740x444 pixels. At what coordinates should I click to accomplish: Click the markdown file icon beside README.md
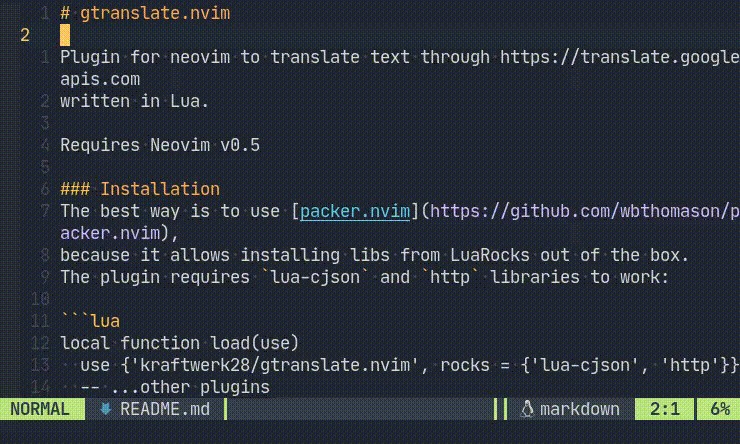[105, 409]
